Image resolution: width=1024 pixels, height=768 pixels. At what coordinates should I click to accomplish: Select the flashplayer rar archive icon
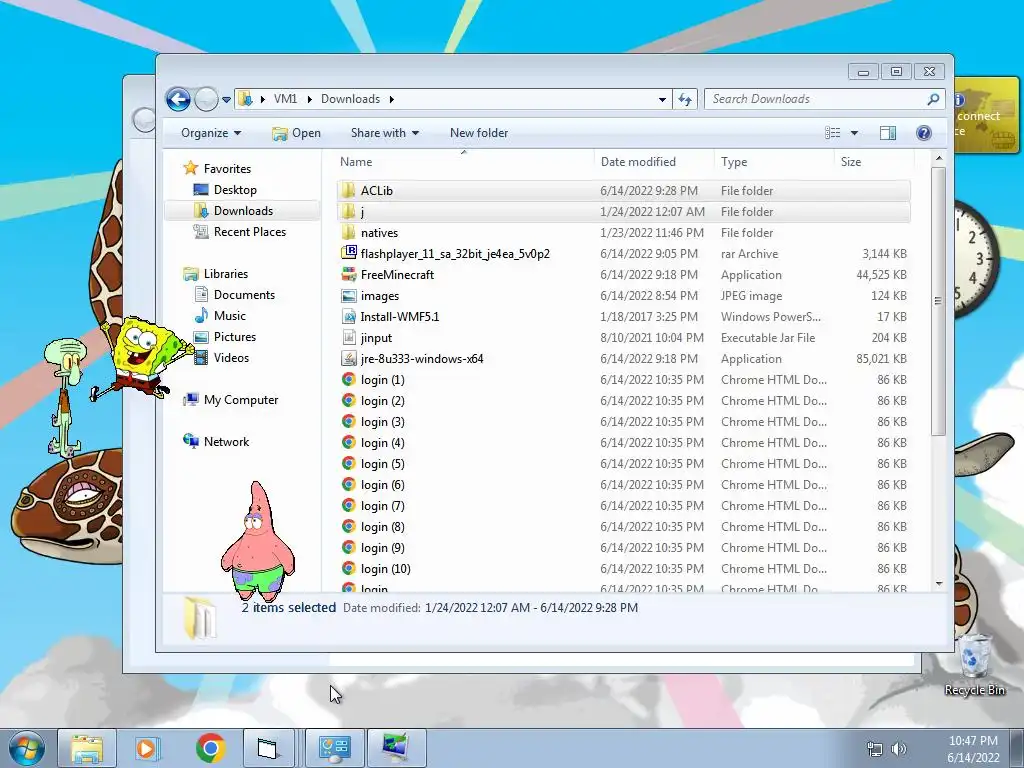pos(349,253)
